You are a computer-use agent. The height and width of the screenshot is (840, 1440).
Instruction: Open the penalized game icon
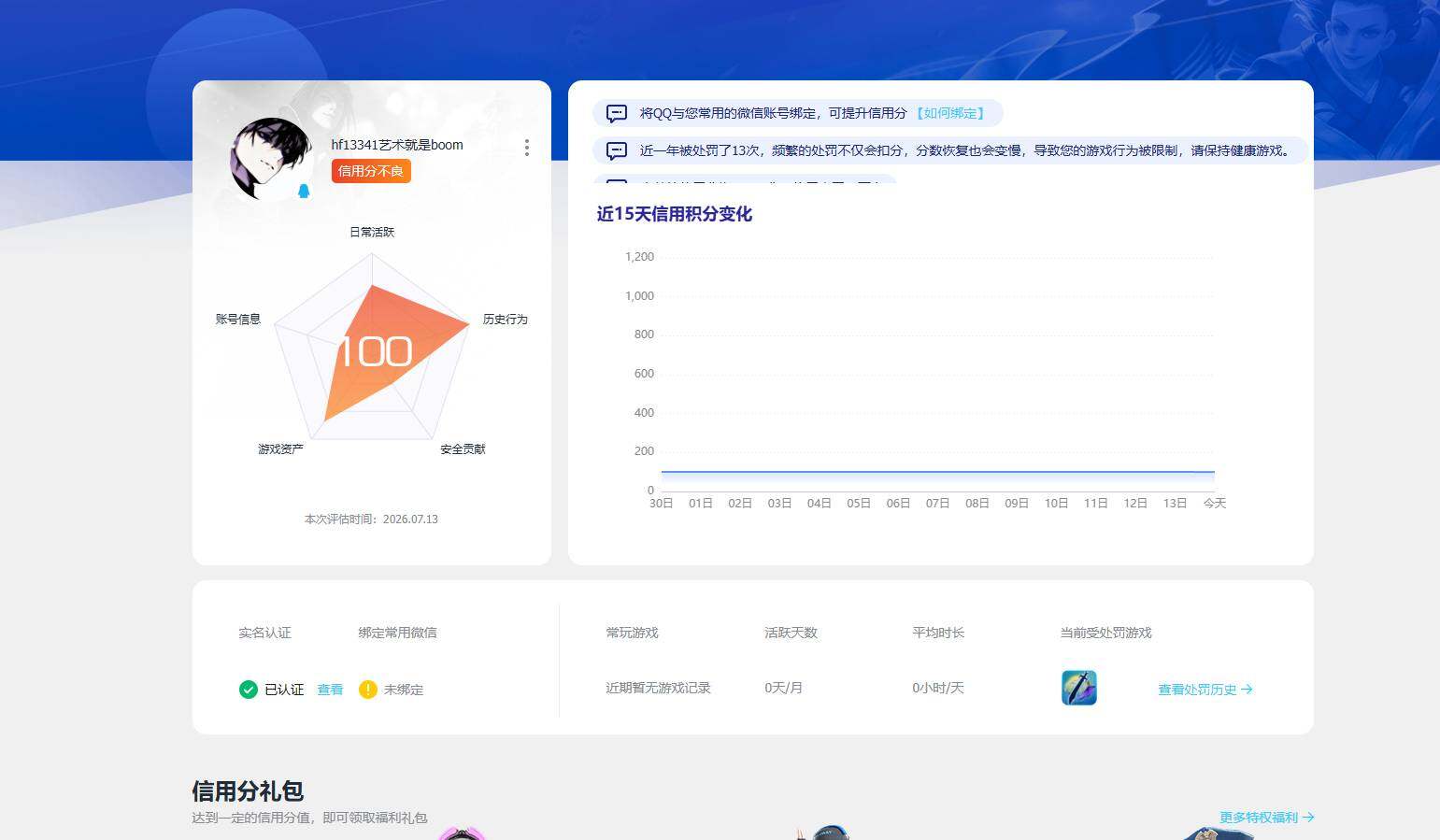1079,688
